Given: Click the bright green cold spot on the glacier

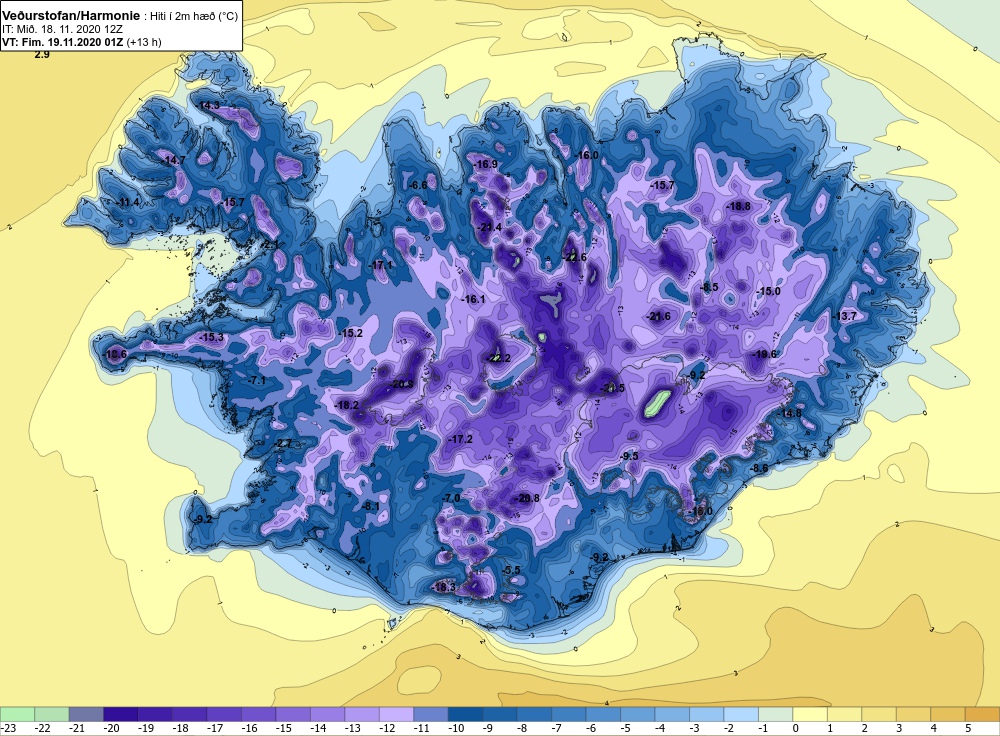Looking at the screenshot, I should click(656, 402).
